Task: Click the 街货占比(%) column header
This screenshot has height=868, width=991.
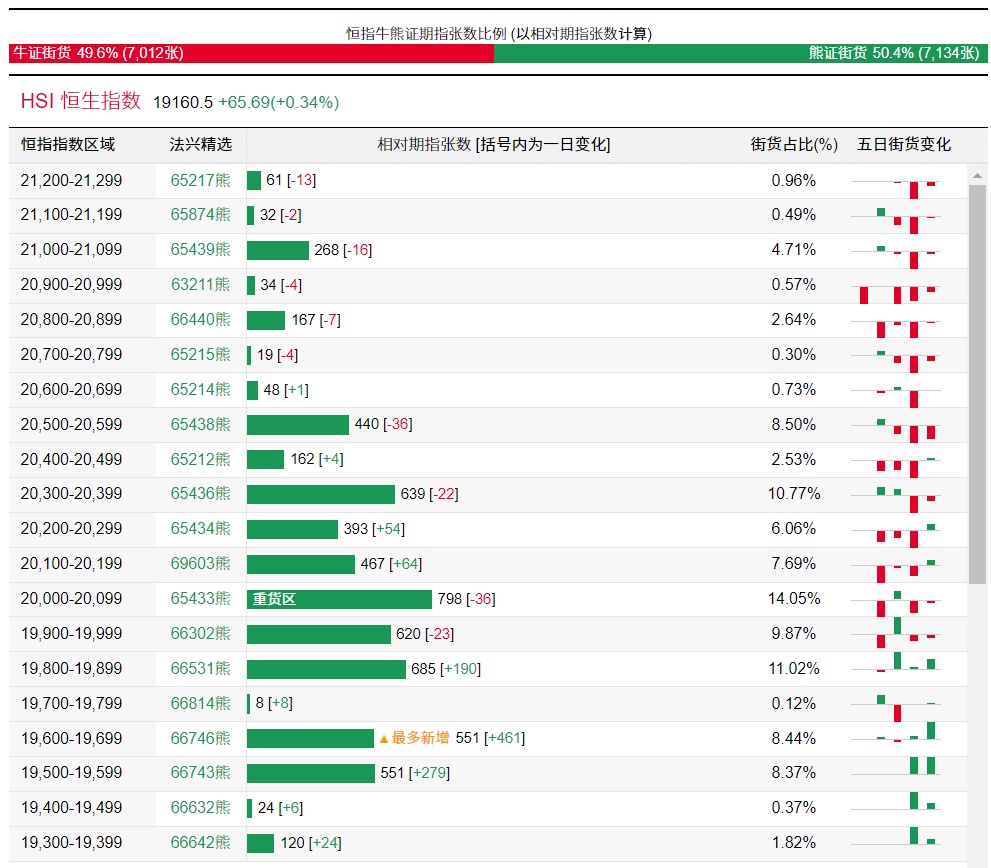Action: click(x=794, y=145)
